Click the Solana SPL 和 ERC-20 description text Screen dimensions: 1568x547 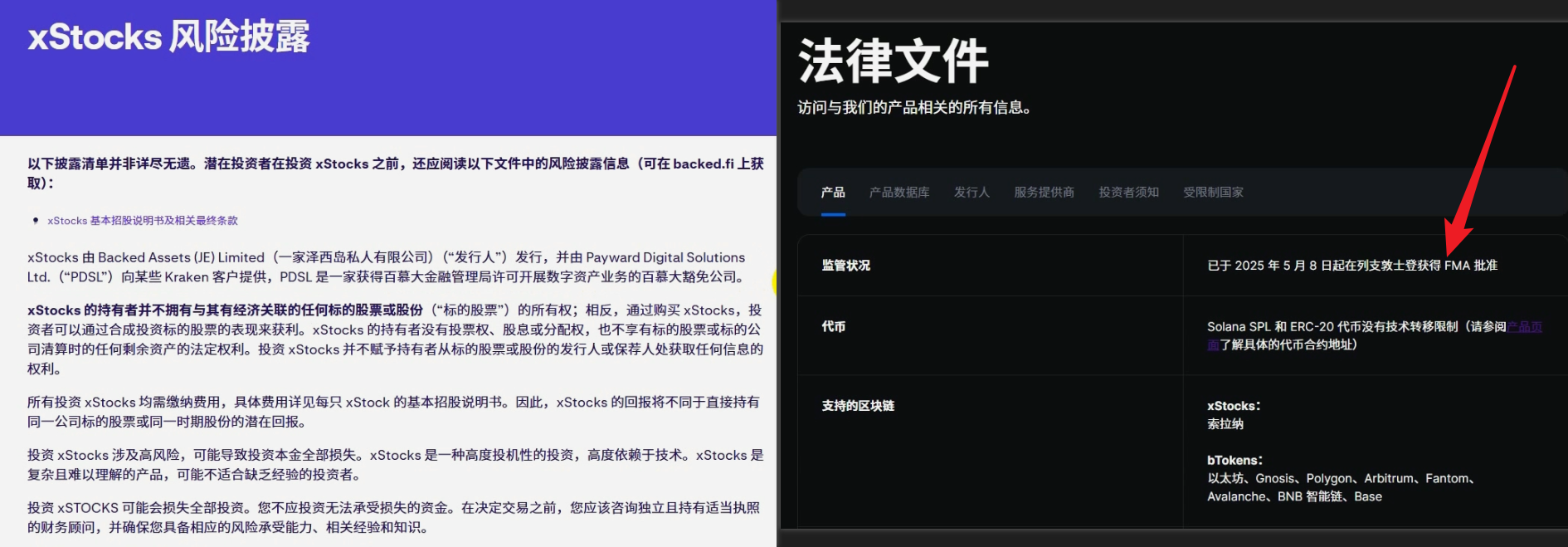[1375, 335]
